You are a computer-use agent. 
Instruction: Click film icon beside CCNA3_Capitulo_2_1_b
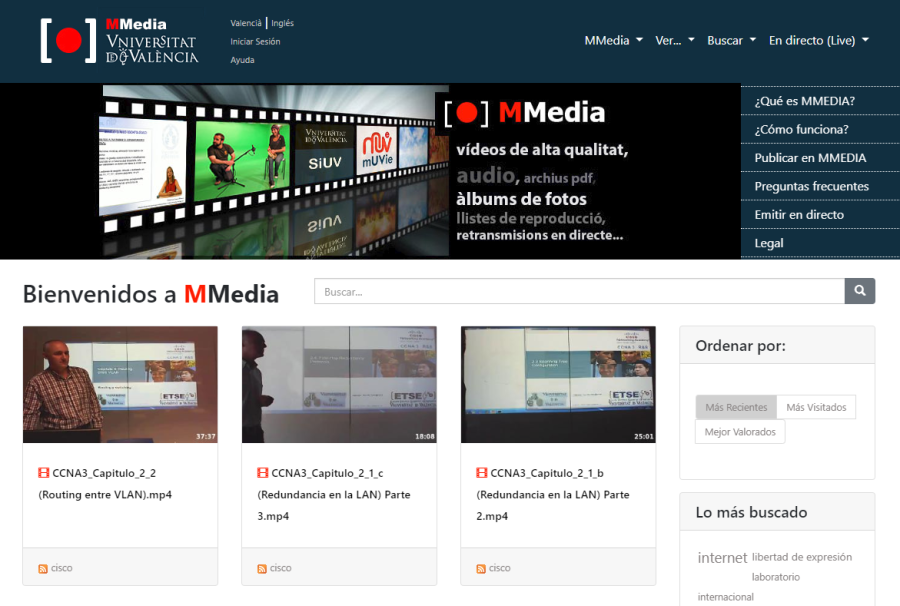click(x=482, y=473)
